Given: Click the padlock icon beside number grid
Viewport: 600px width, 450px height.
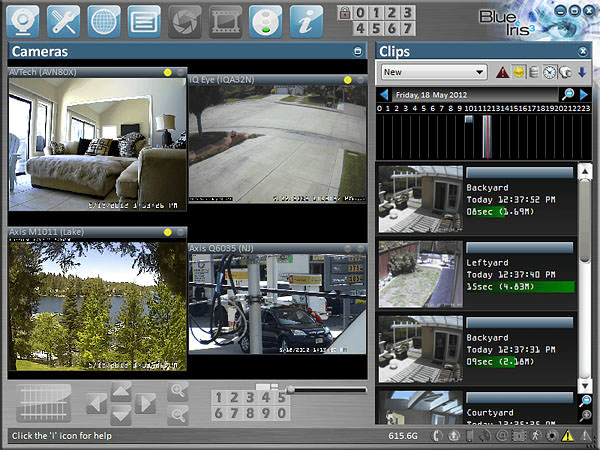Looking at the screenshot, I should tap(344, 14).
